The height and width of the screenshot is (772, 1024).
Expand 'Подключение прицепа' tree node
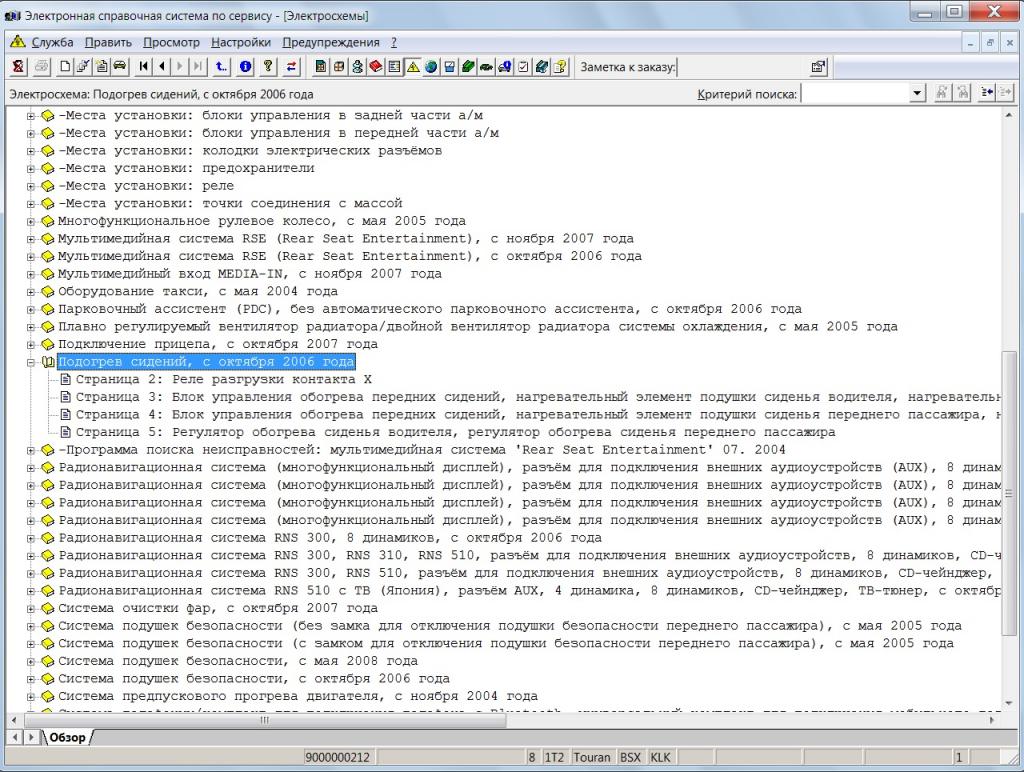pyautogui.click(x=31, y=345)
